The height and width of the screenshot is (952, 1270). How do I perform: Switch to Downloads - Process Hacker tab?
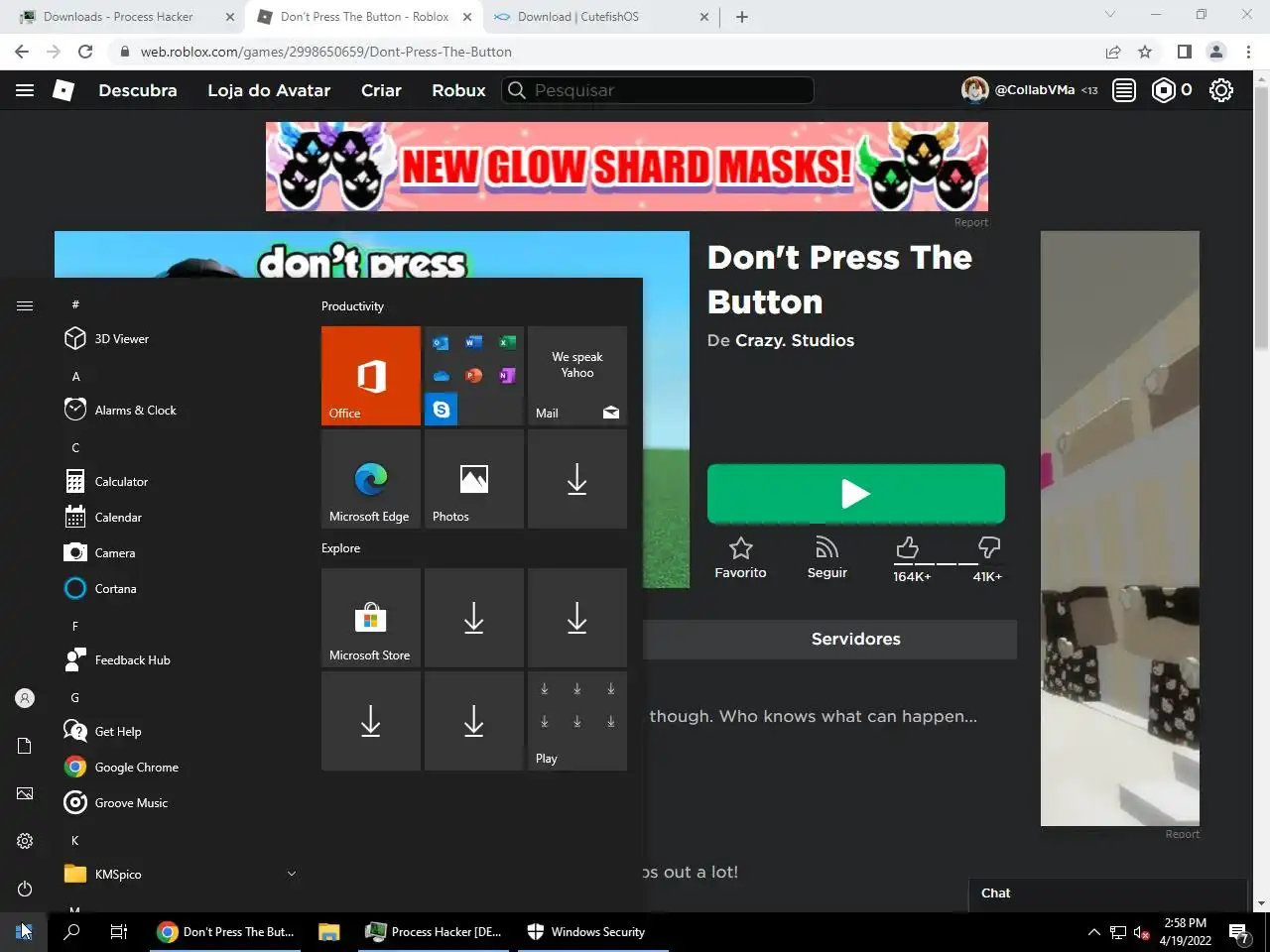[127, 17]
